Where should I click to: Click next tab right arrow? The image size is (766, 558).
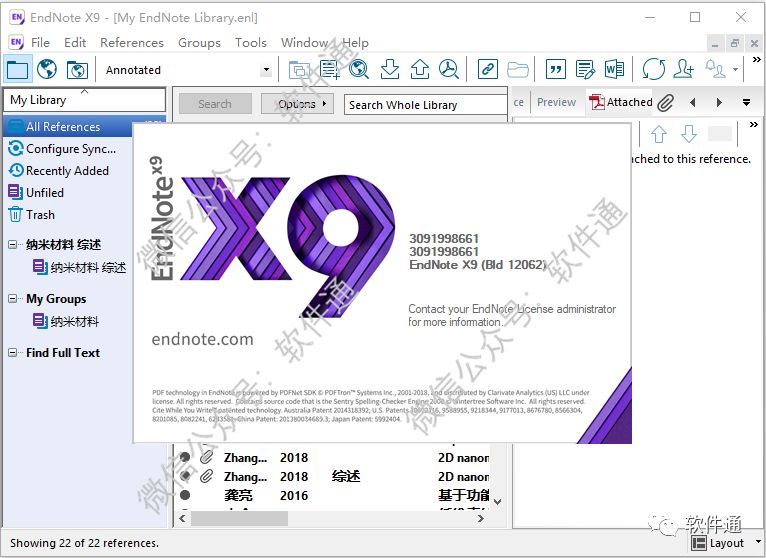719,103
